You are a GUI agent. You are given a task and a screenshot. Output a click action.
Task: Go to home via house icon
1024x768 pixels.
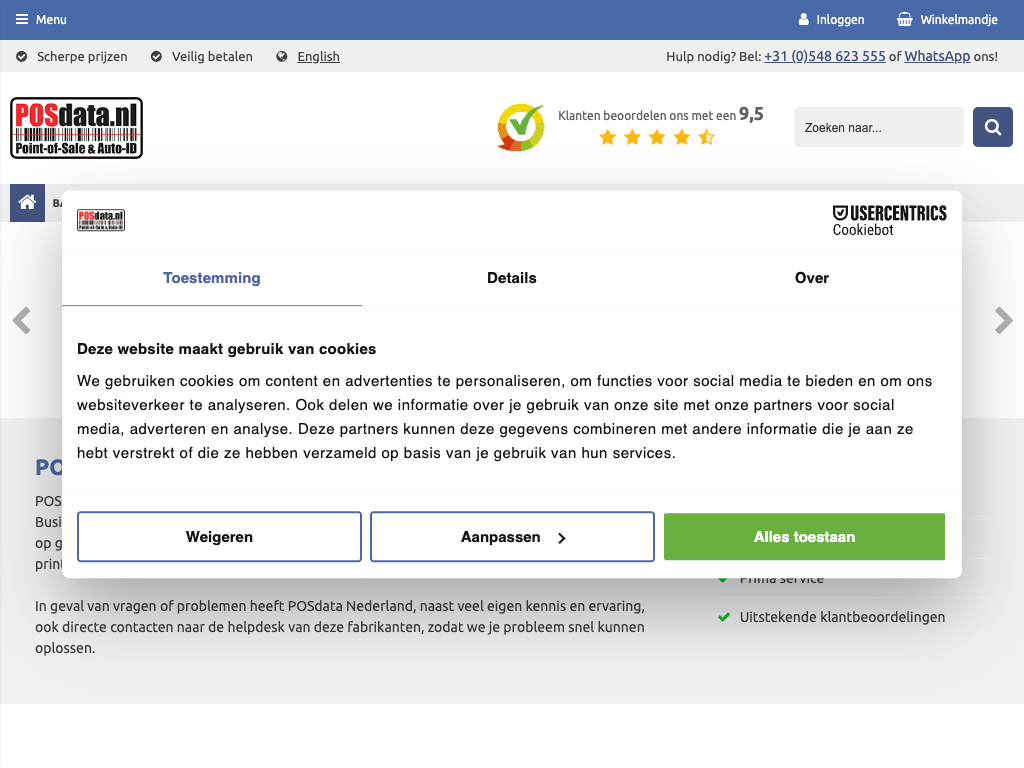click(27, 203)
